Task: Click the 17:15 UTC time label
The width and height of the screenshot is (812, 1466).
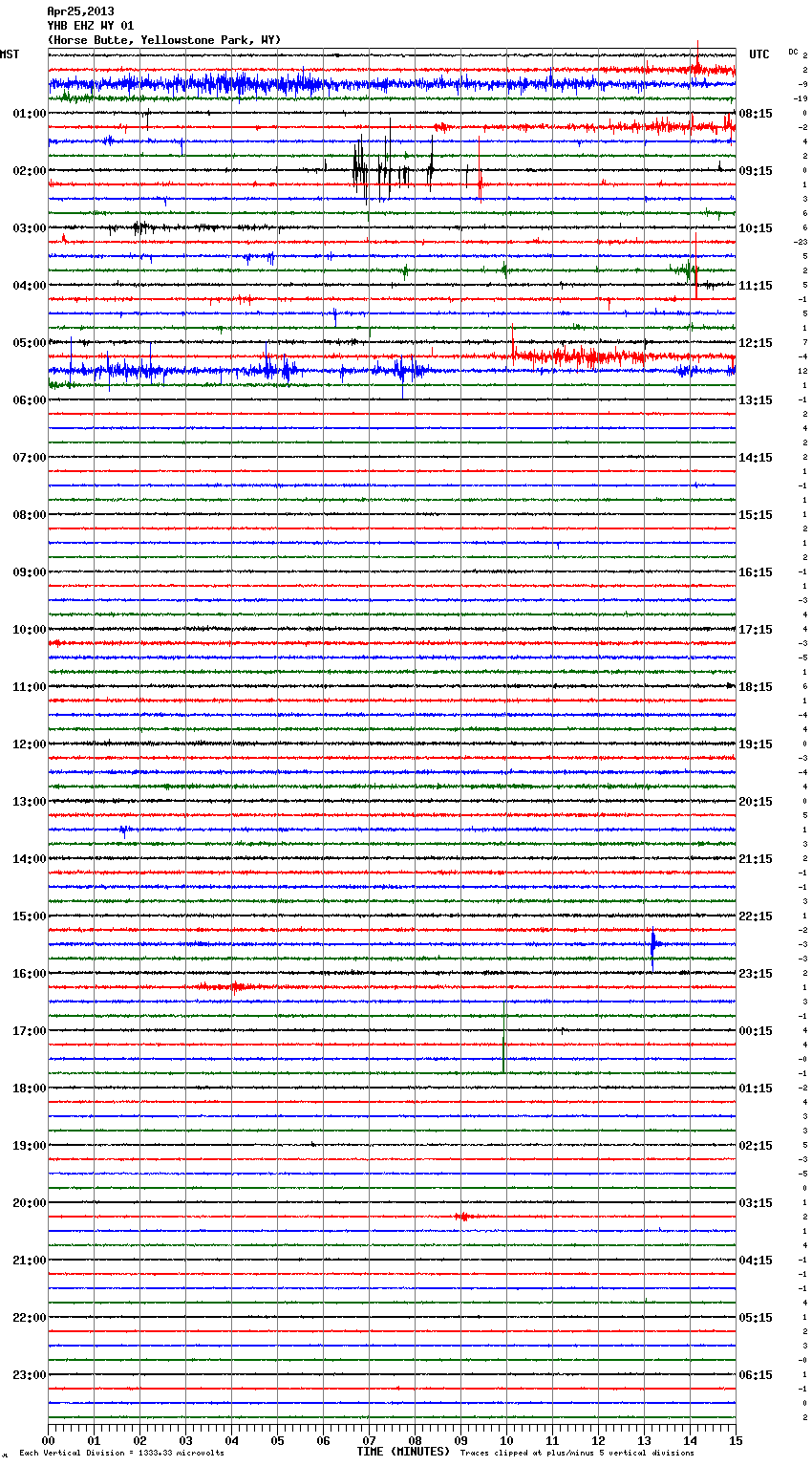Action: click(x=756, y=630)
